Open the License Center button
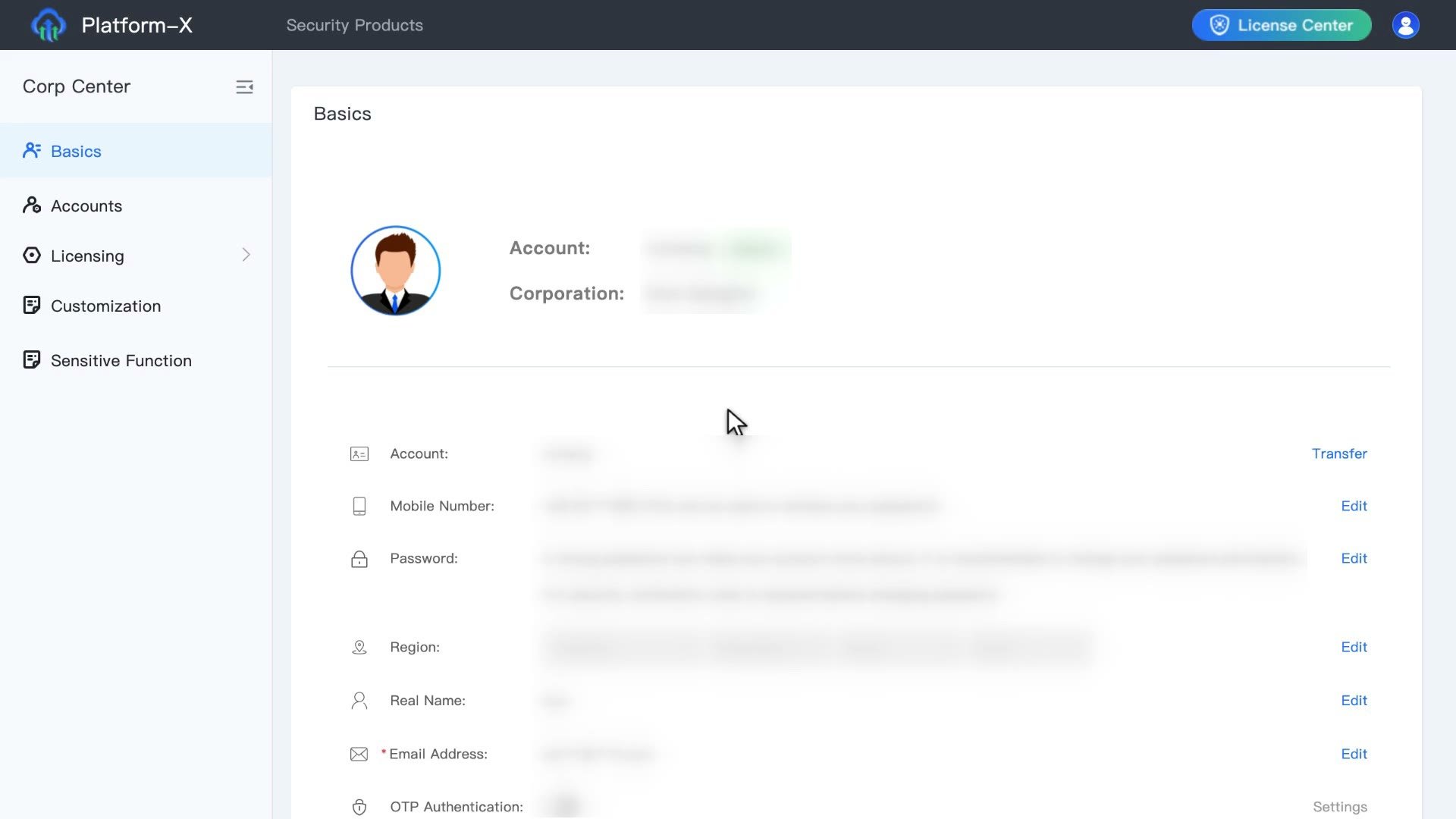Image resolution: width=1456 pixels, height=819 pixels. coord(1282,25)
